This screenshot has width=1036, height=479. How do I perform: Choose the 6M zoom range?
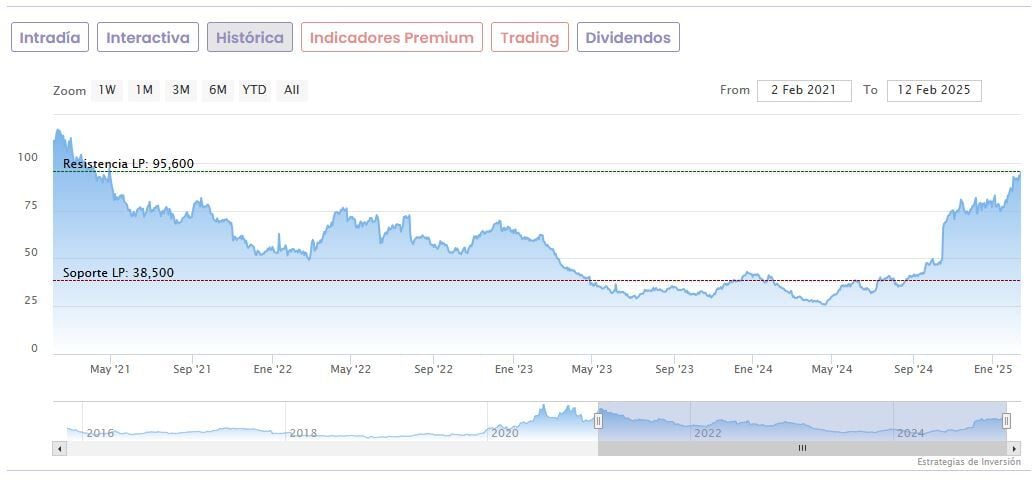click(x=218, y=90)
